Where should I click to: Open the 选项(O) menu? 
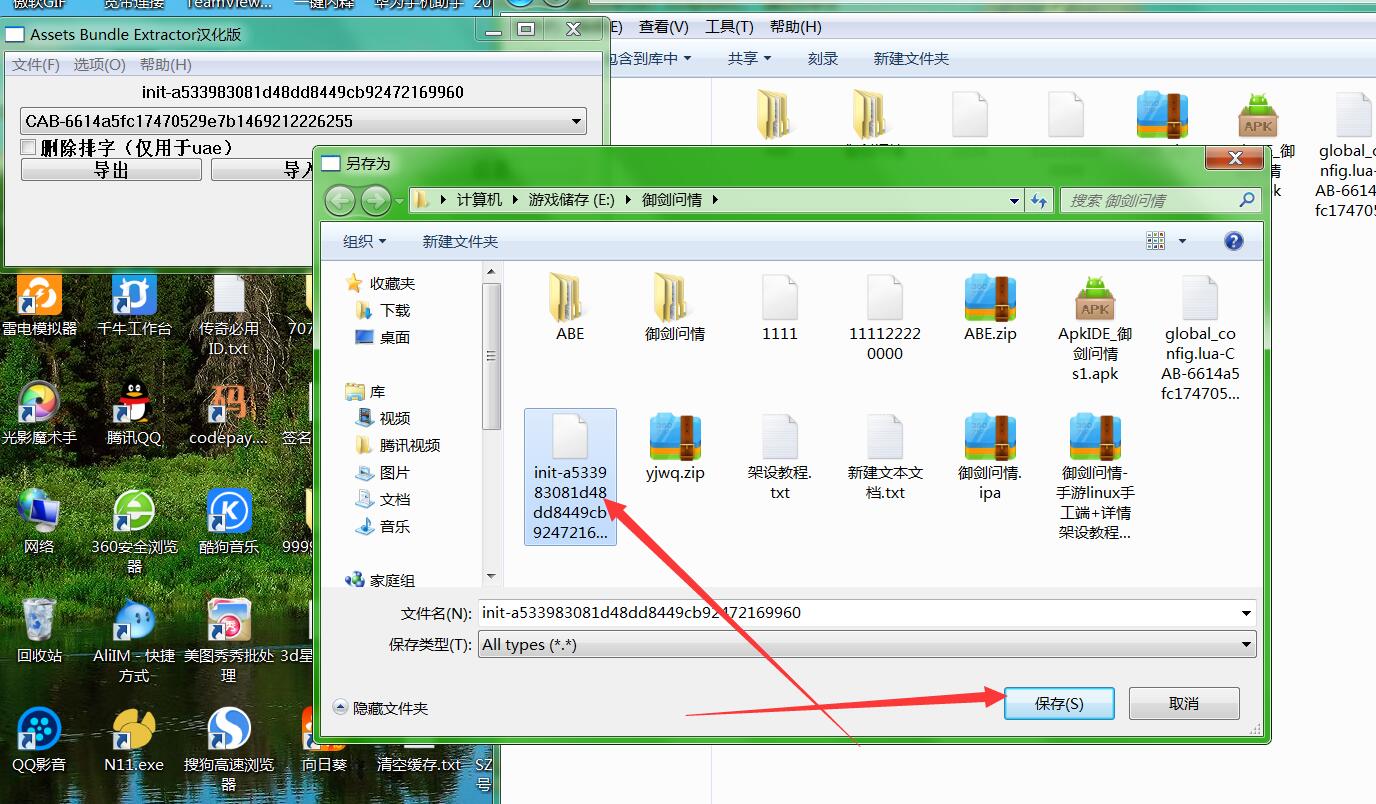(x=99, y=65)
